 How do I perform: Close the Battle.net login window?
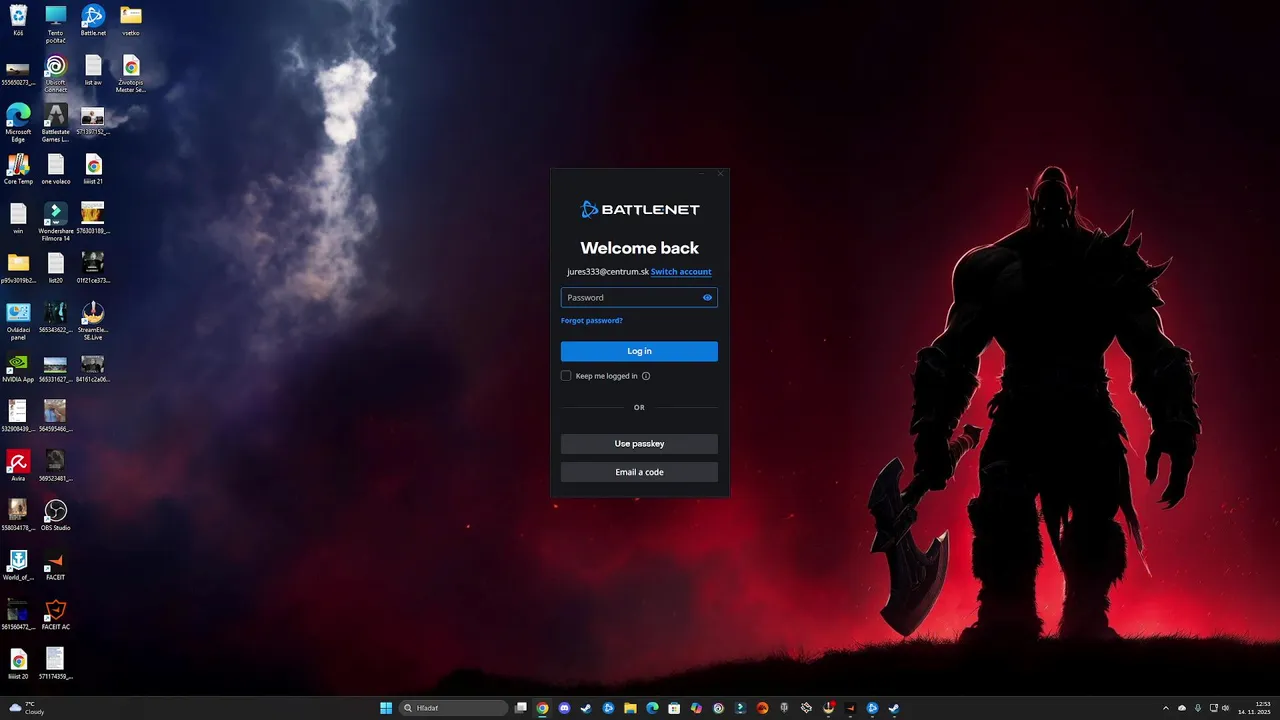pyautogui.click(x=720, y=174)
